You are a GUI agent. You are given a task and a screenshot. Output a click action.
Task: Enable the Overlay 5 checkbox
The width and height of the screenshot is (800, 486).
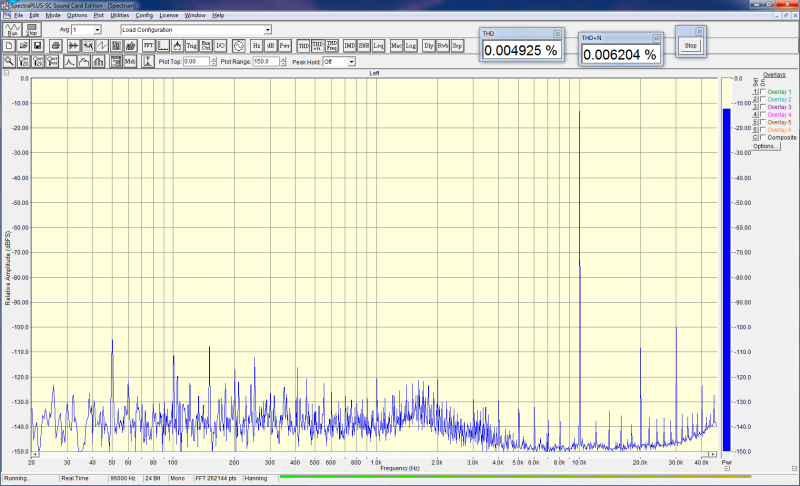point(763,122)
